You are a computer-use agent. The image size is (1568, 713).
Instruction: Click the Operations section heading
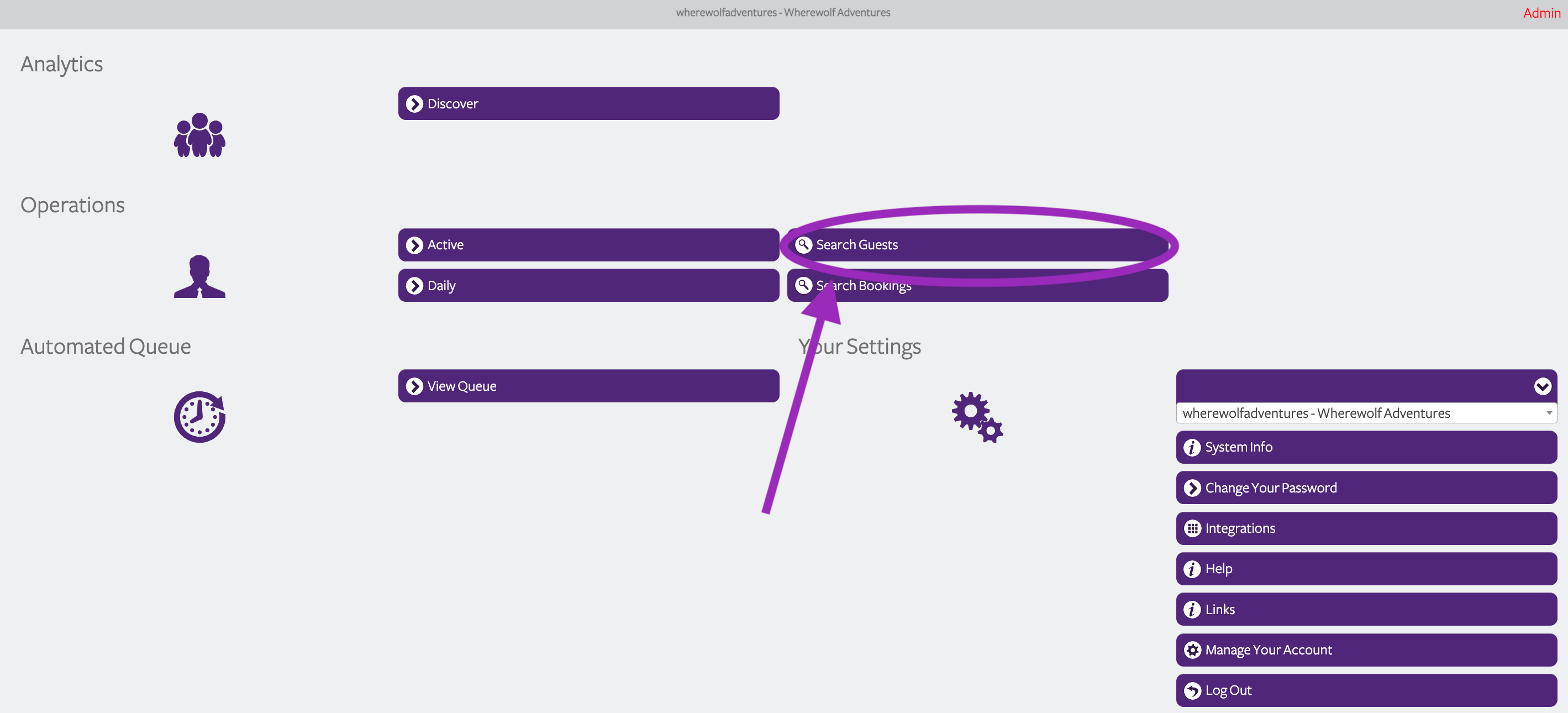[x=72, y=205]
